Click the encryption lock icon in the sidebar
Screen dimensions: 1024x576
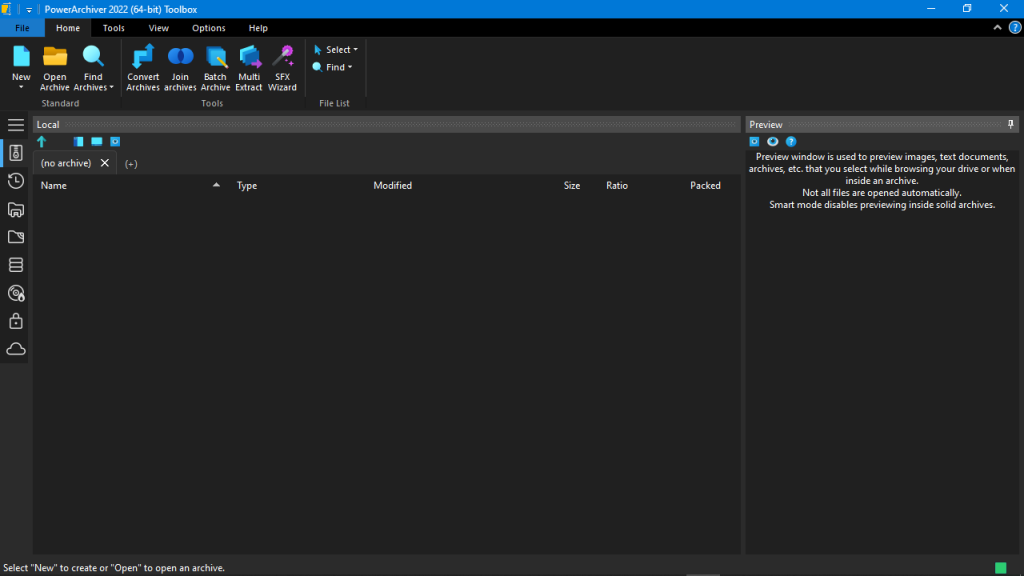point(15,321)
